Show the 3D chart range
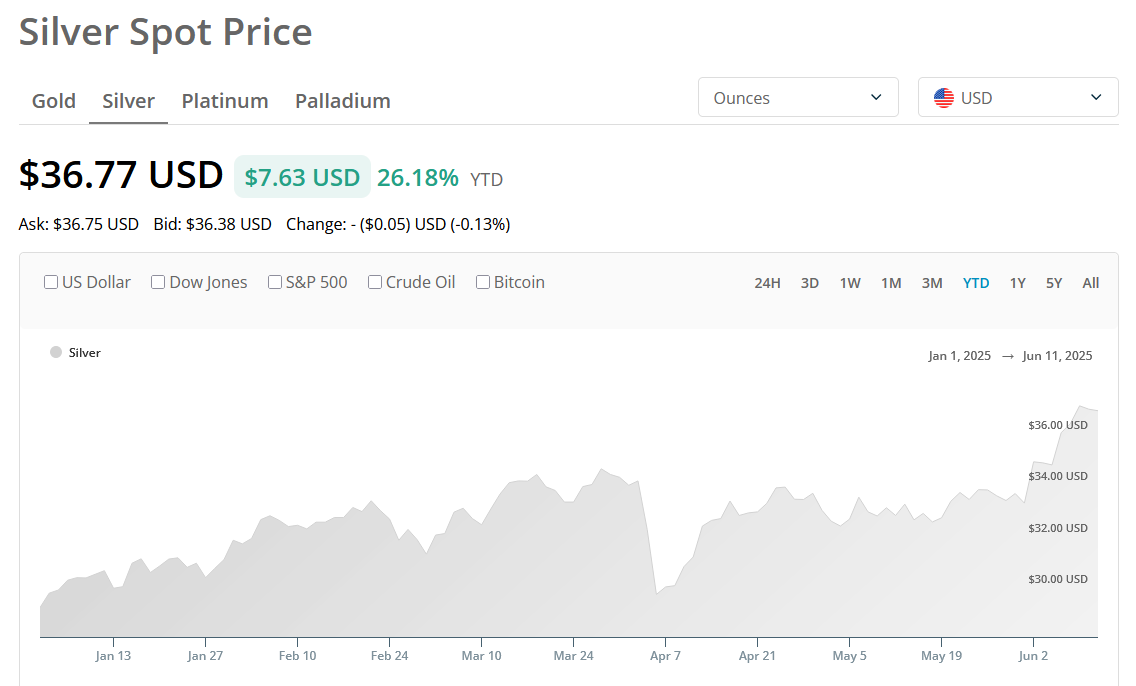The height and width of the screenshot is (686, 1136). [x=810, y=283]
